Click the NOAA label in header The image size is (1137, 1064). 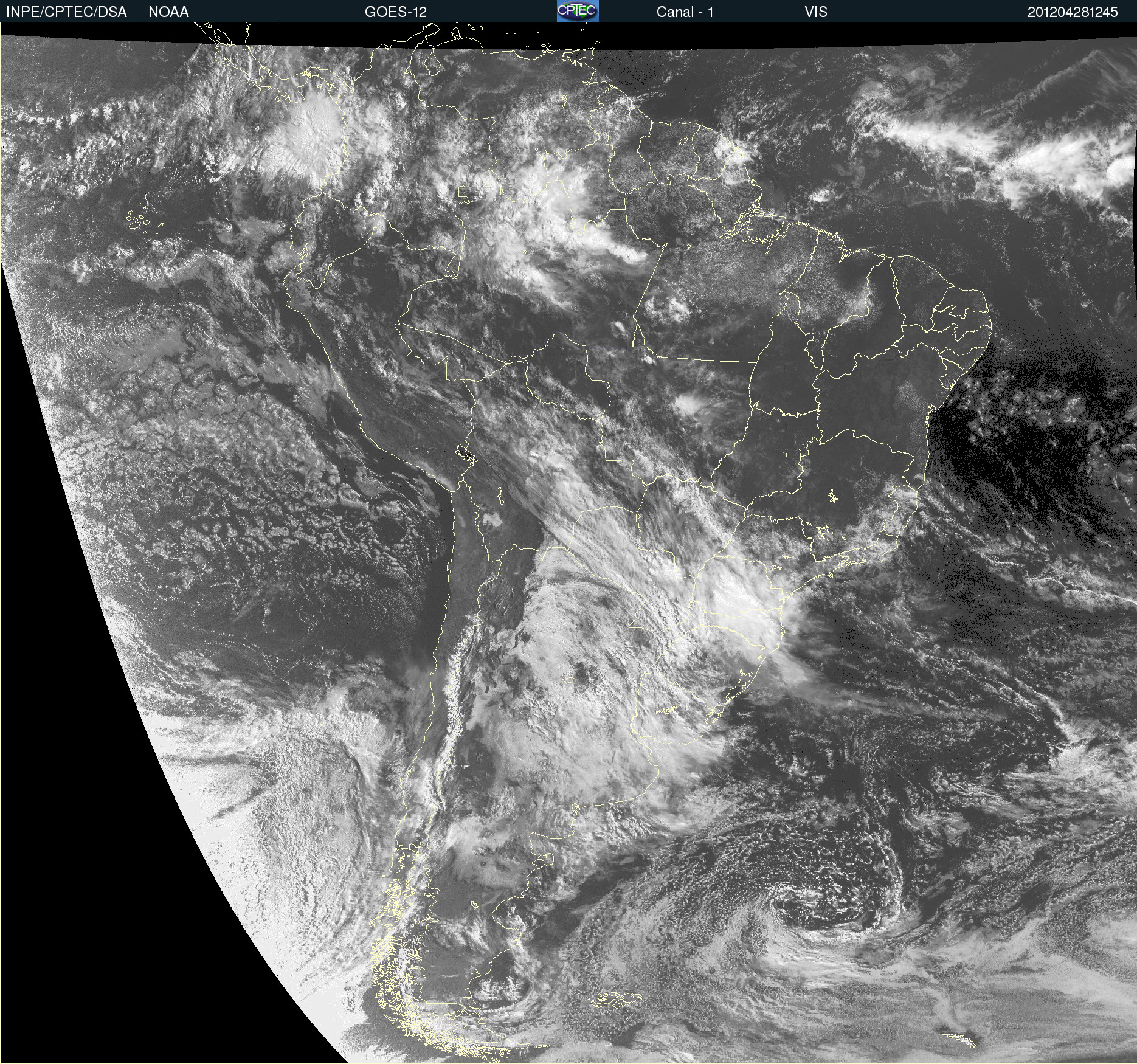168,12
